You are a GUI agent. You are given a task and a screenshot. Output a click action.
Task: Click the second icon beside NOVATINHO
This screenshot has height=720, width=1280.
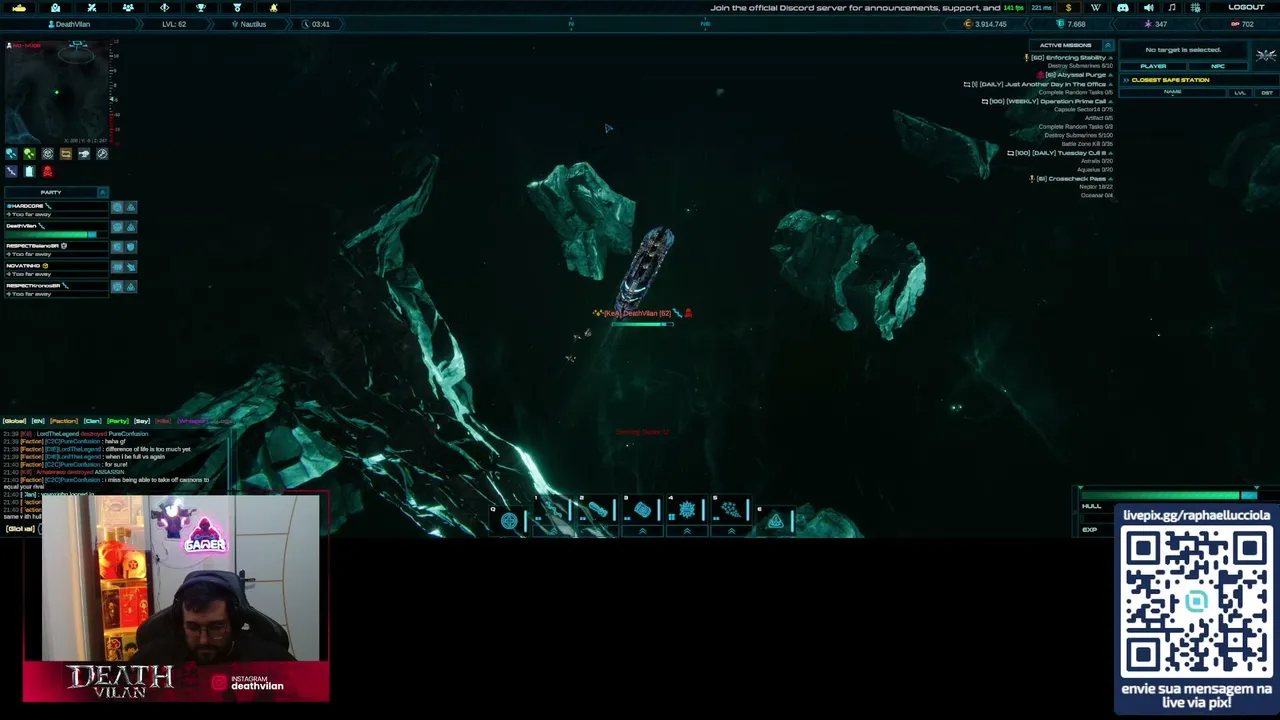pyautogui.click(x=131, y=266)
